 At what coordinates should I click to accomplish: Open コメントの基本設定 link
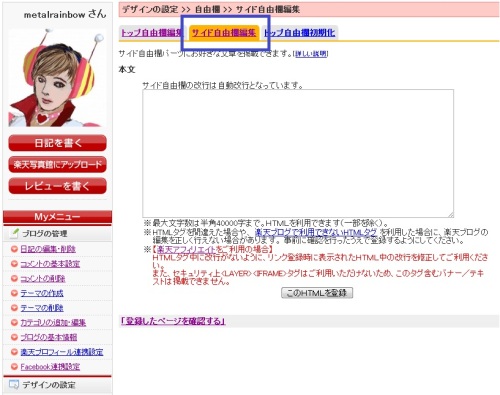click(x=50, y=264)
